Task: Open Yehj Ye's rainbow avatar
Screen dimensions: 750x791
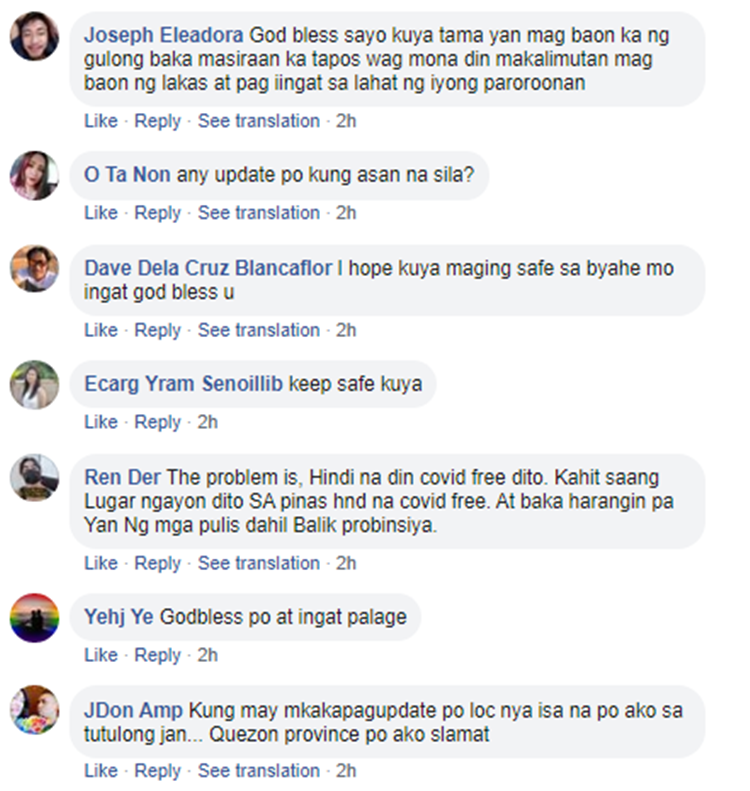Action: tap(34, 617)
